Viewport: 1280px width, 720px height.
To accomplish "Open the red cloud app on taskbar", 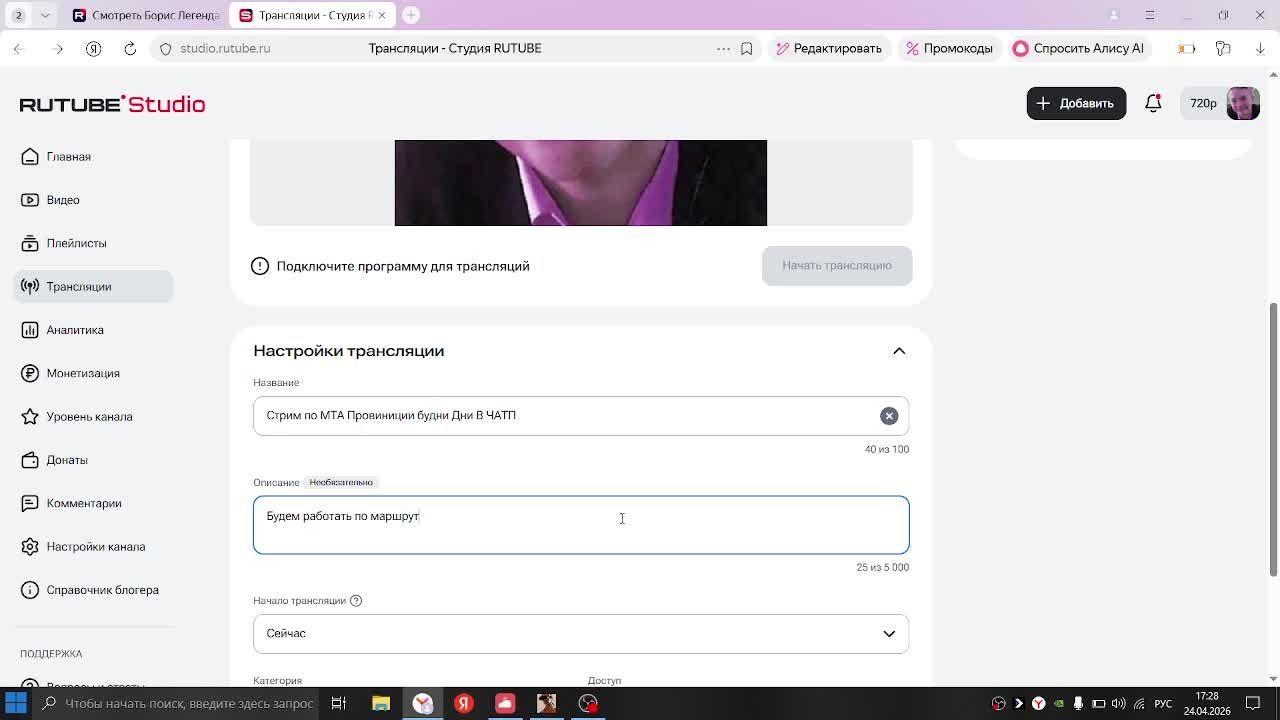I will pyautogui.click(x=505, y=704).
